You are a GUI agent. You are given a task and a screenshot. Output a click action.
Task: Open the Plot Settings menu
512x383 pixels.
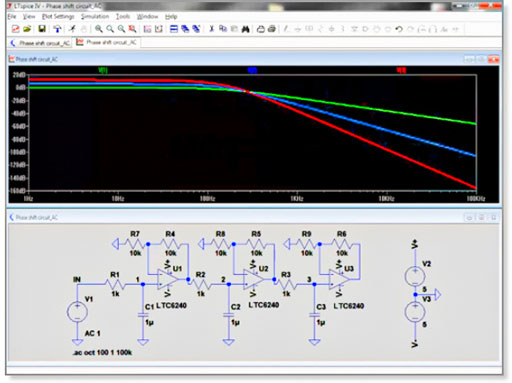(x=58, y=16)
